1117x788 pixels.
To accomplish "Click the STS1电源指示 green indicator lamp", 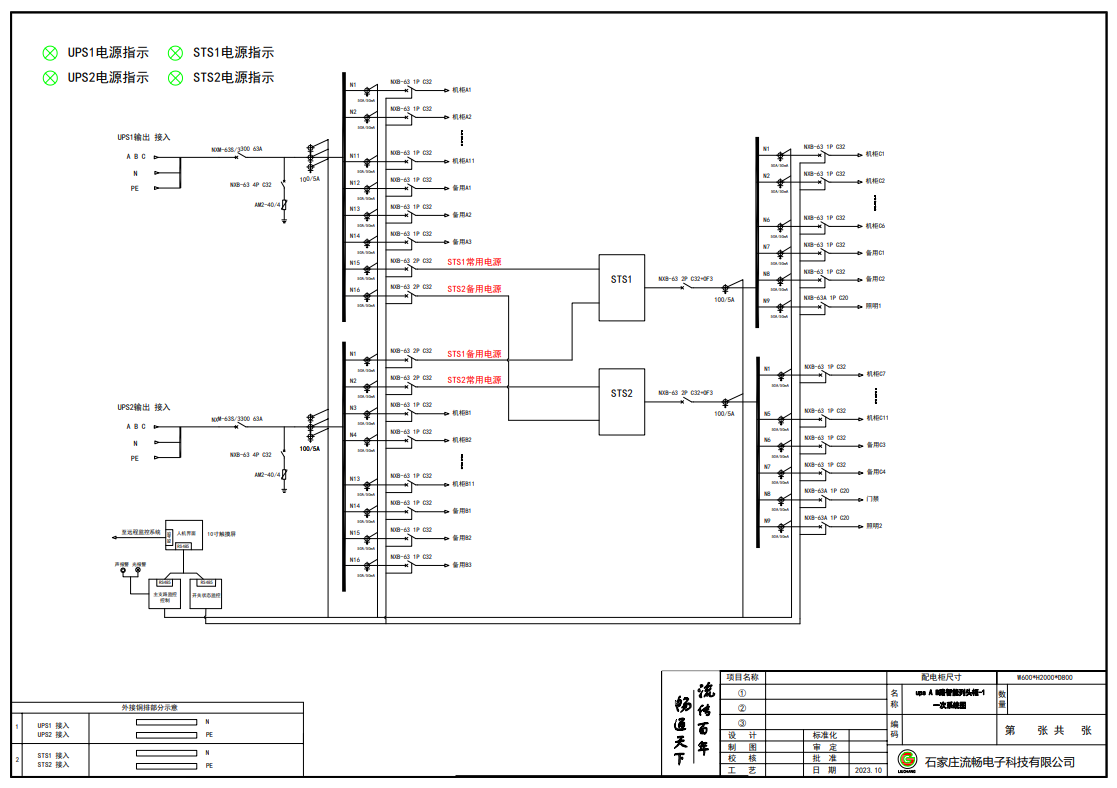I will point(175,53).
